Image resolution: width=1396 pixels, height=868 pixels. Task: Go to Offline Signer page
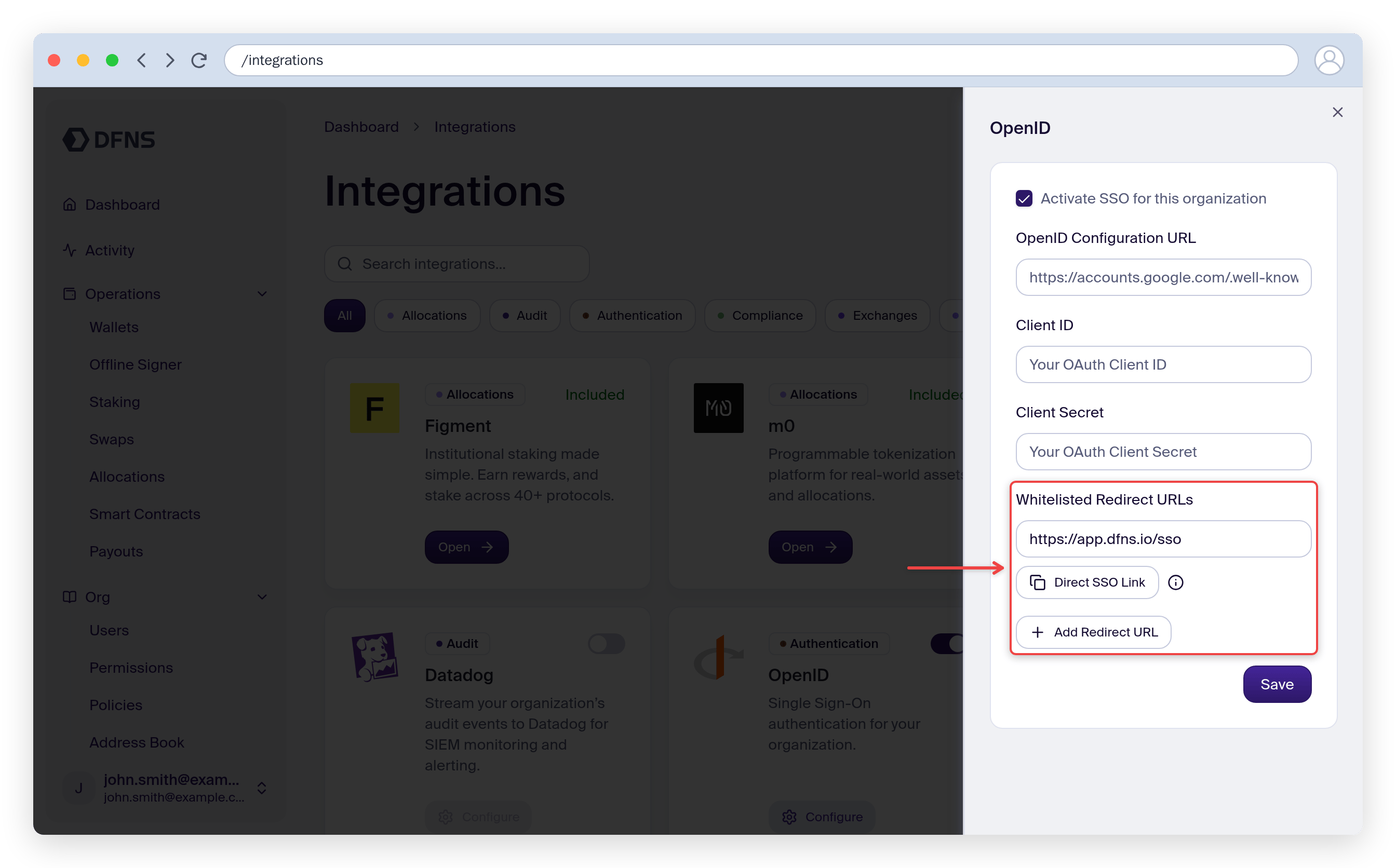(135, 364)
